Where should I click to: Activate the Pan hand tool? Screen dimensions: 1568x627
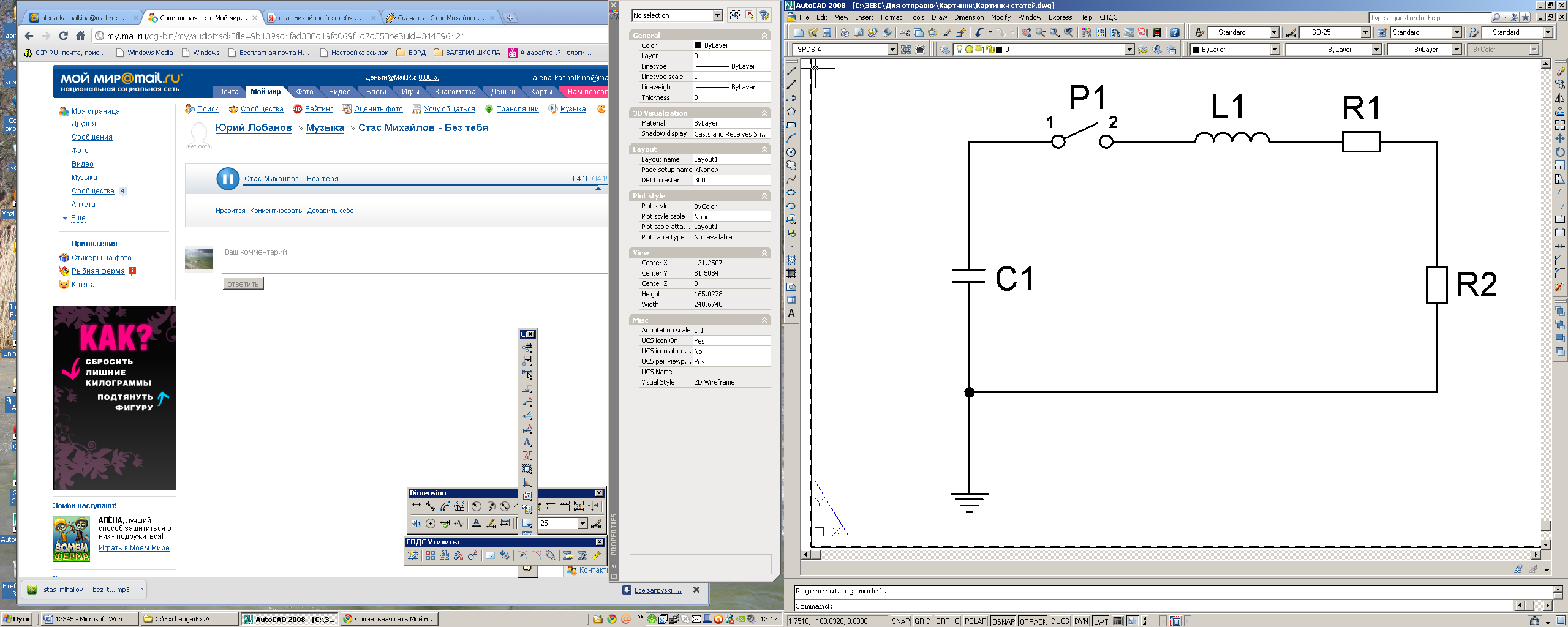pos(1026,32)
